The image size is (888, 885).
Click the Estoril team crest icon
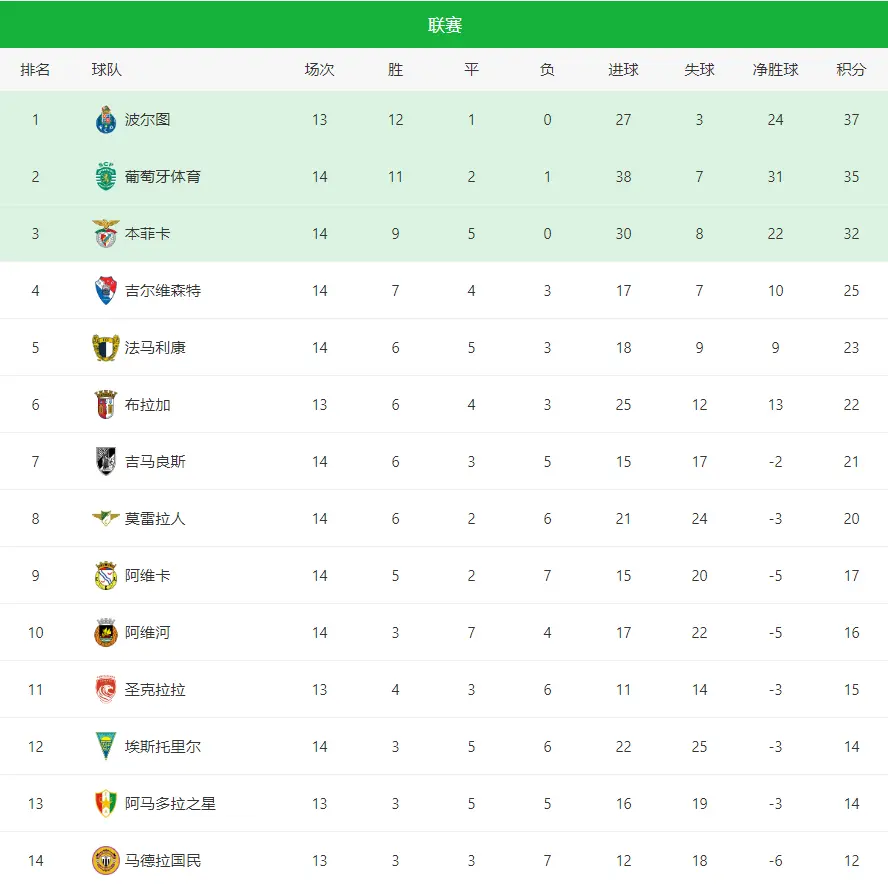(x=106, y=747)
